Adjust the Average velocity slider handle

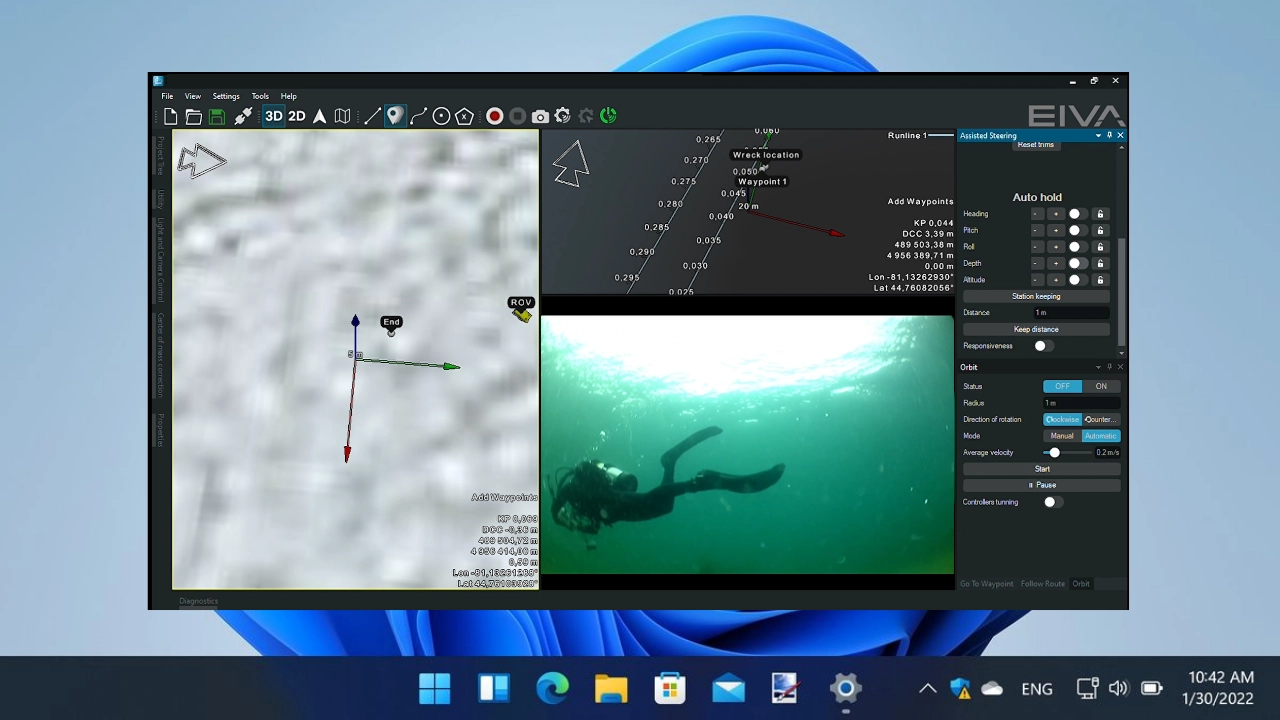tap(1054, 453)
